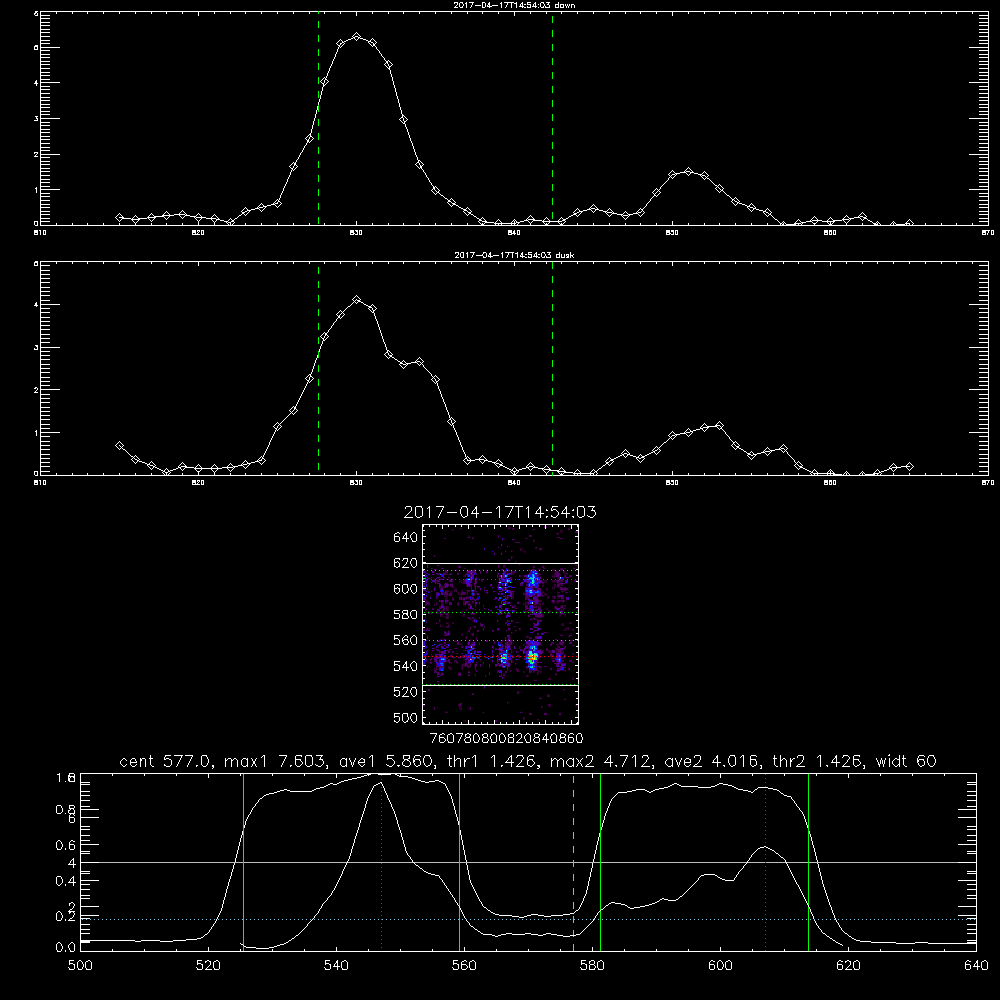Viewport: 1000px width, 1000px height.
Task: Click the first diamond marker of dusk curve
Action: point(119,446)
